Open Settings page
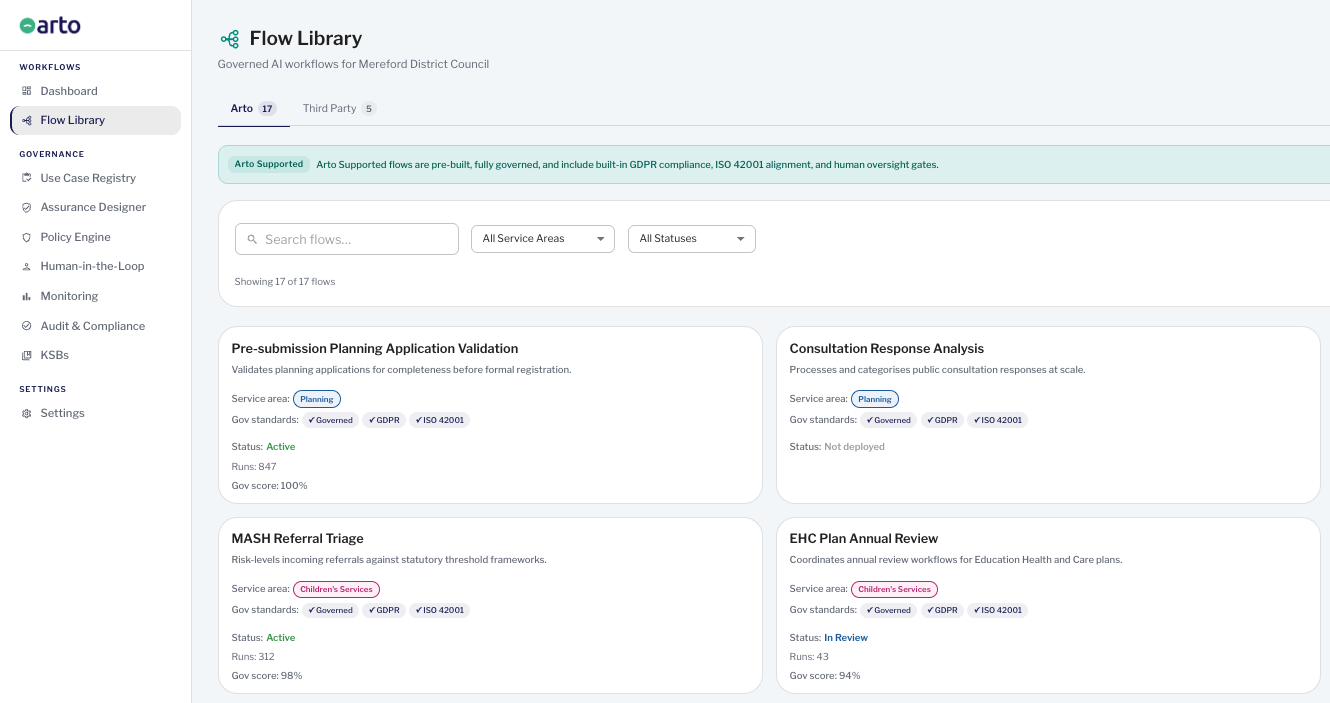Image resolution: width=1330 pixels, height=703 pixels. [96, 413]
